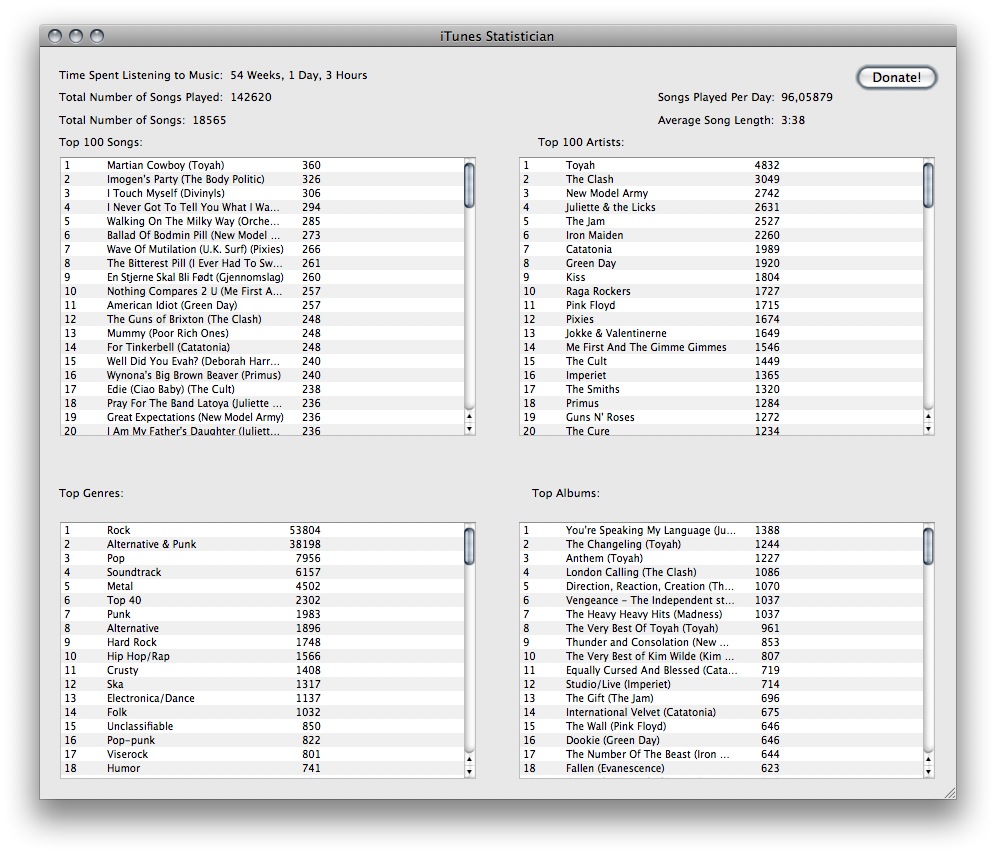Click the Top Genres scrollbar thumb
The width and height of the screenshot is (996, 854).
point(469,546)
